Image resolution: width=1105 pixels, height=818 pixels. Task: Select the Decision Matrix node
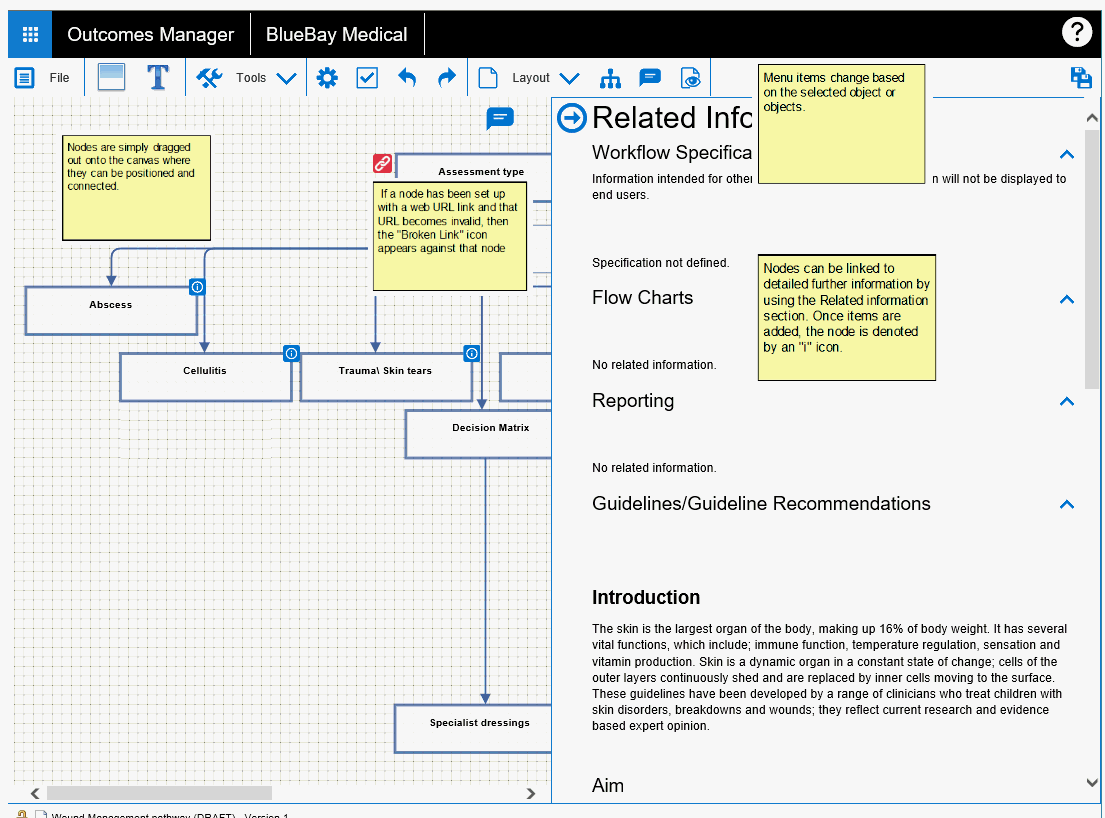[x=478, y=434]
